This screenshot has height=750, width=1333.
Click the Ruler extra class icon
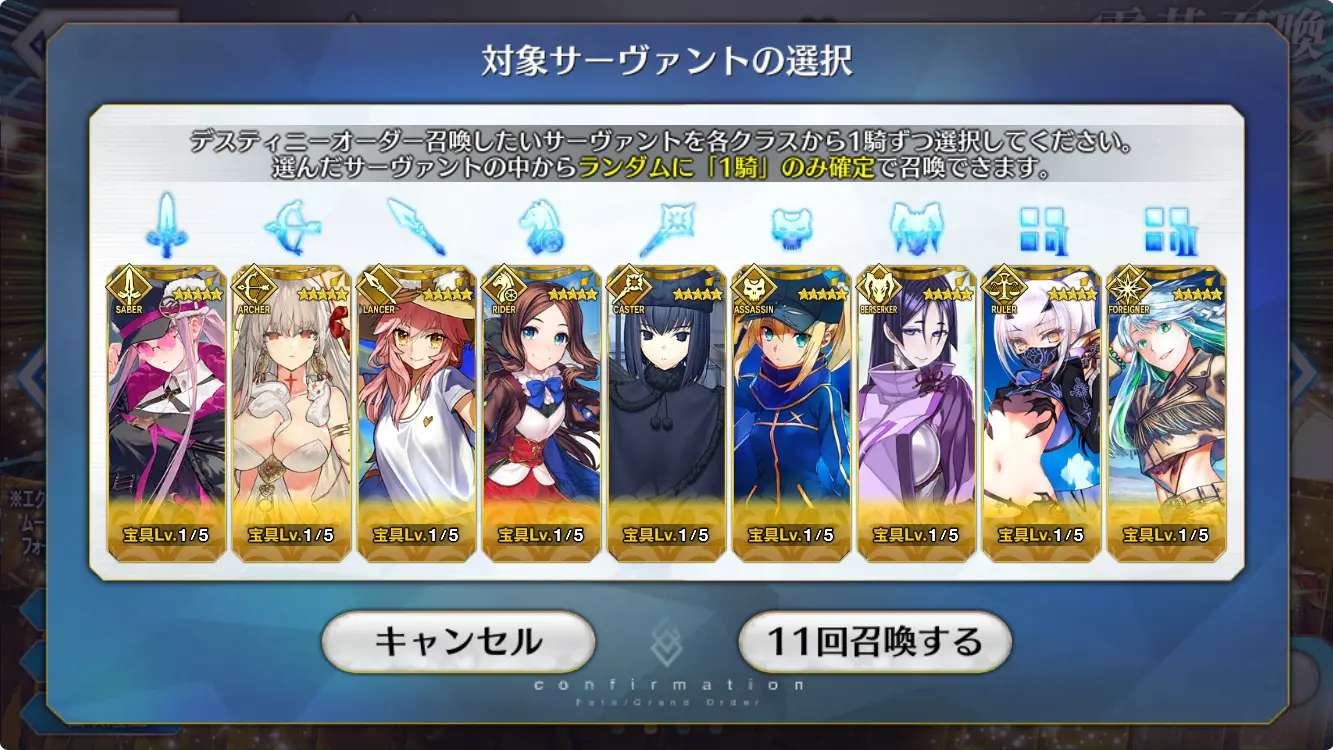1041,229
